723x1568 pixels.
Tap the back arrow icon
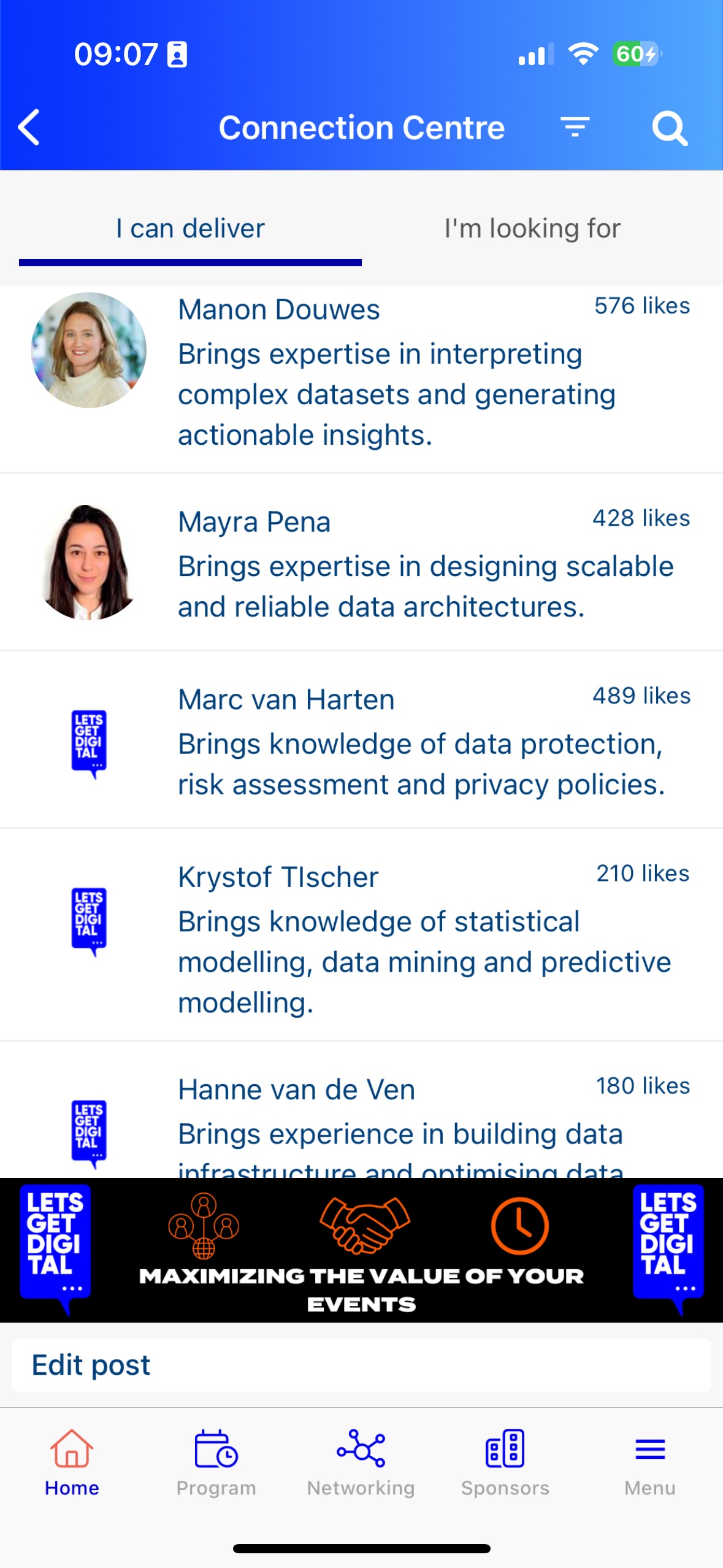click(29, 128)
